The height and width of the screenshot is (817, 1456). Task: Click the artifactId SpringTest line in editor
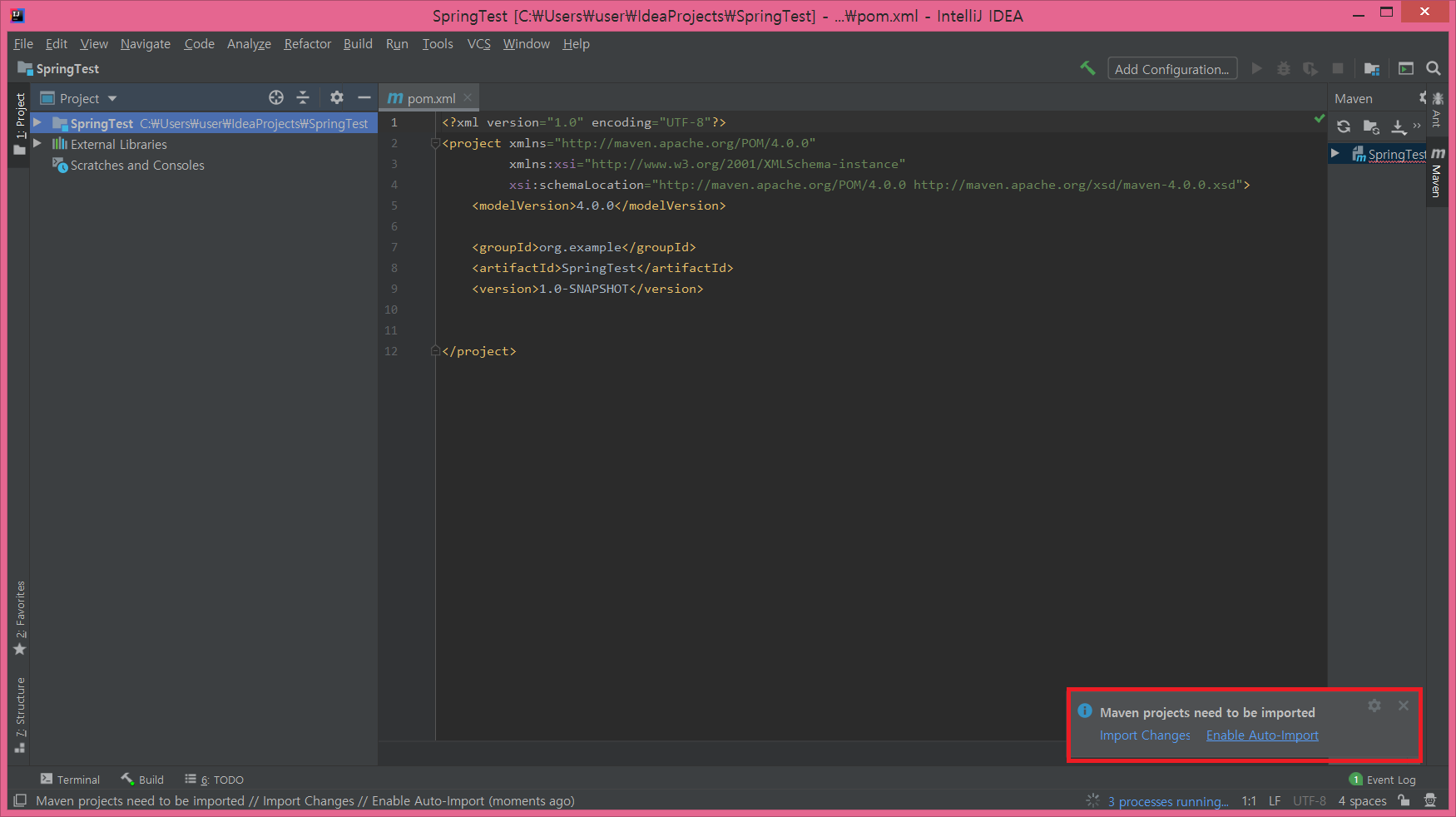(602, 268)
